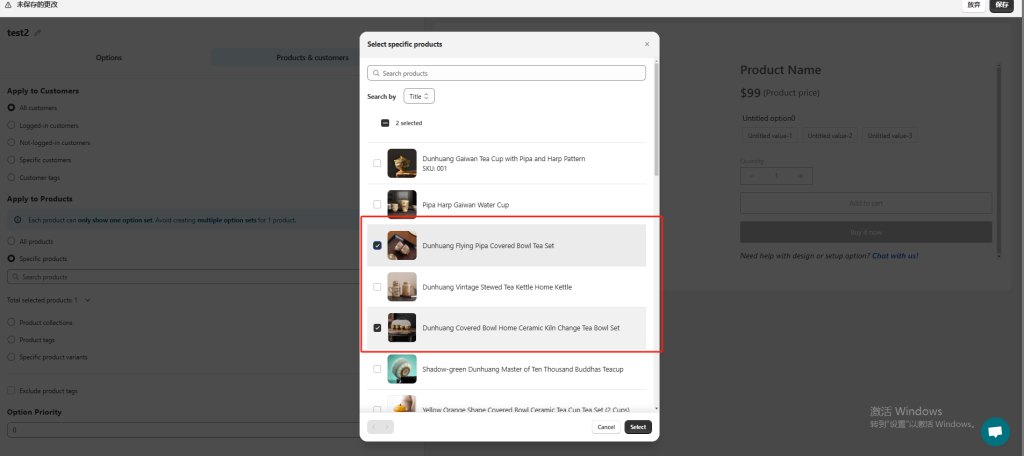This screenshot has width=1024, height=456.
Task: Switch to the Options tab
Action: [x=109, y=58]
